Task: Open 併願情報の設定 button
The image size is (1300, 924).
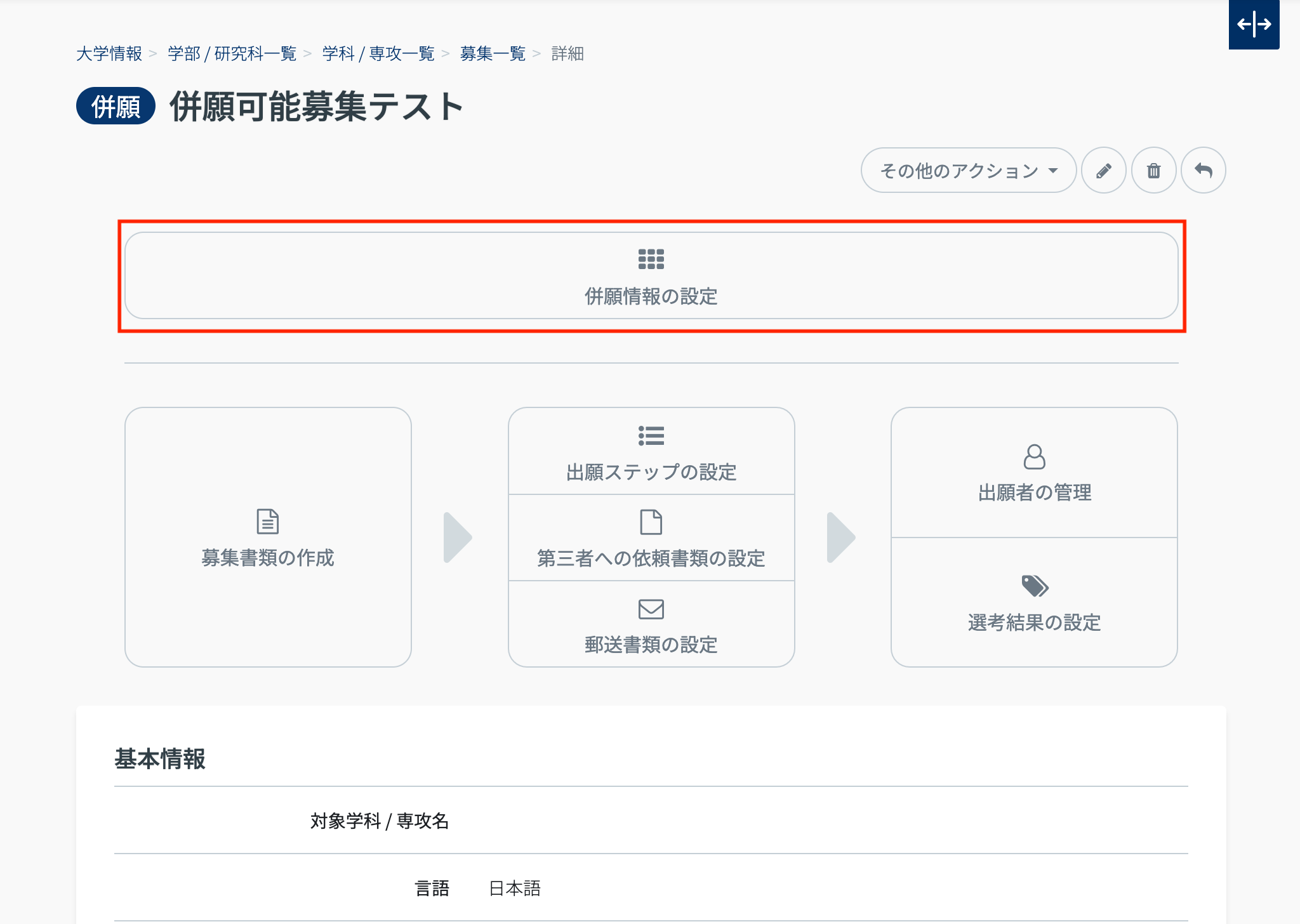Action: (651, 296)
